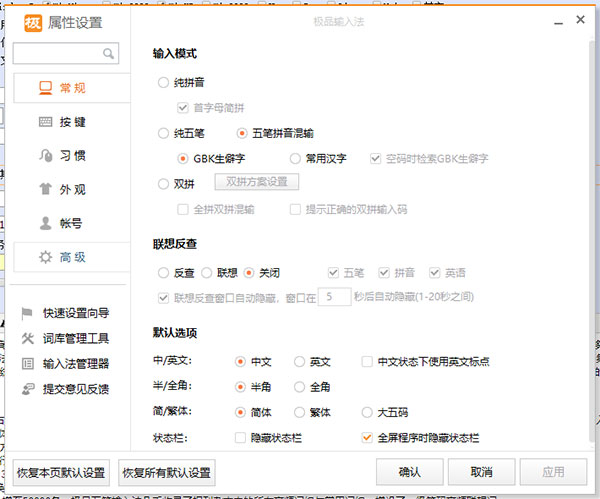Open the 习惯 settings mouse icon
Image resolution: width=600 pixels, height=499 pixels.
(45, 155)
